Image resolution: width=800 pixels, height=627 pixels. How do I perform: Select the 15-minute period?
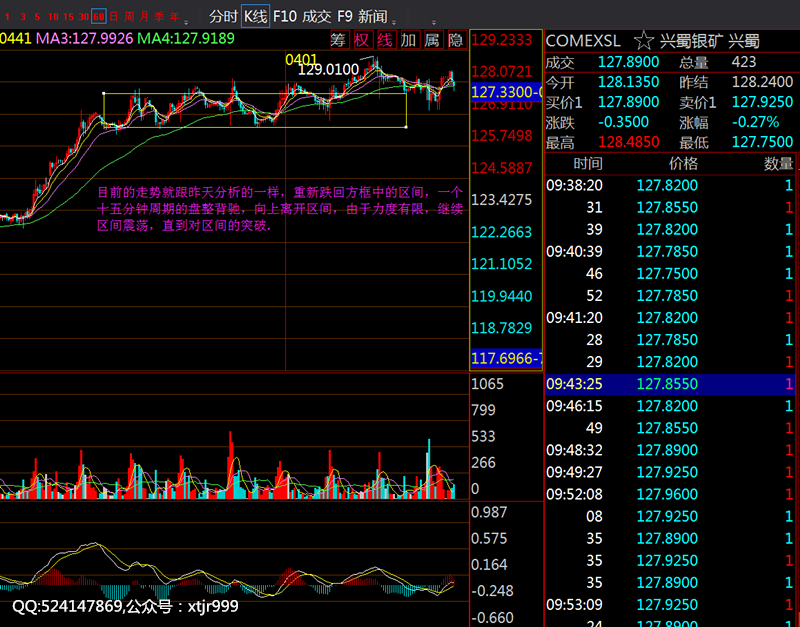(x=68, y=17)
